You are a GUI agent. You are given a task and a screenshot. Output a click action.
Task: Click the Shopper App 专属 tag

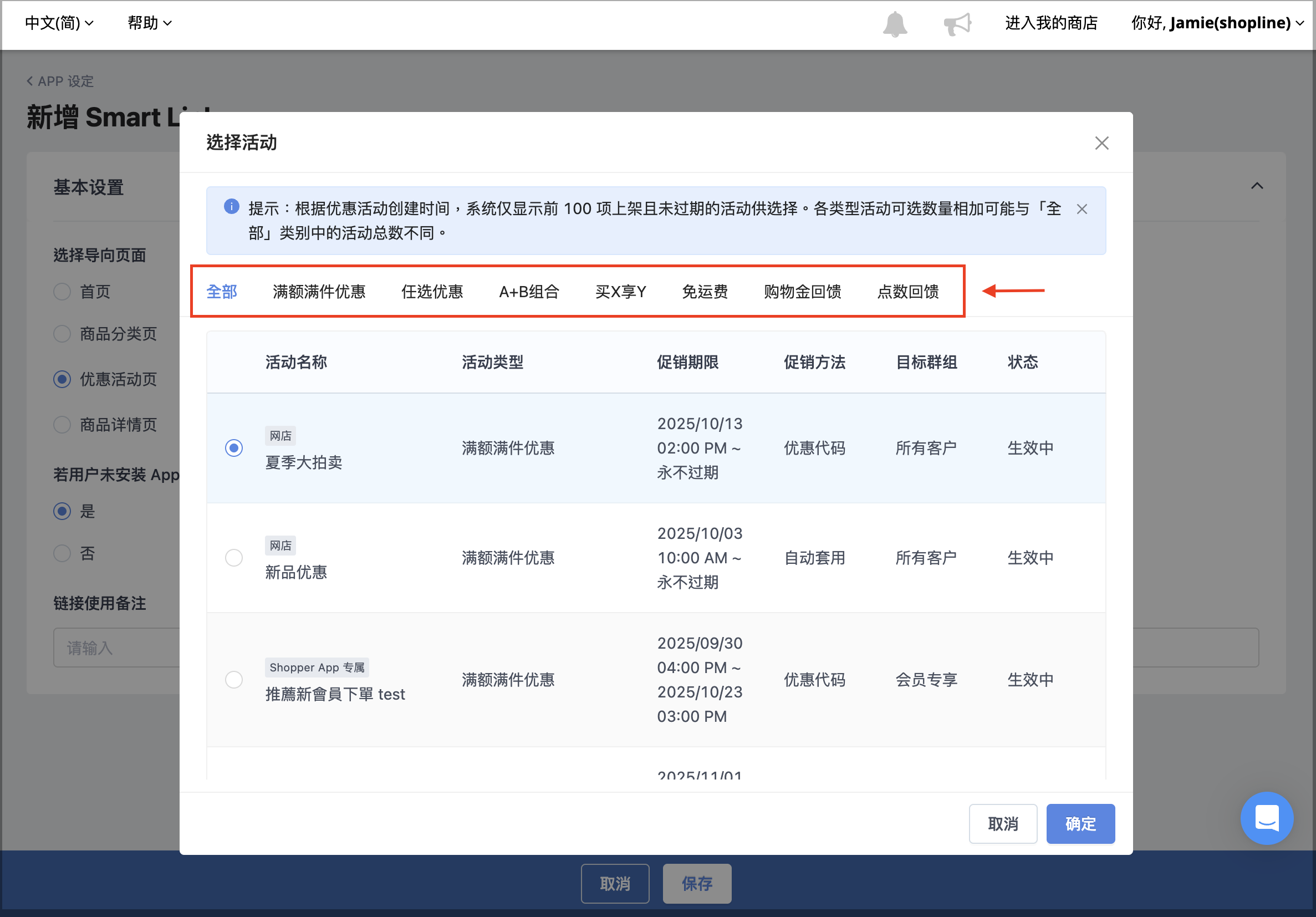[x=317, y=667]
